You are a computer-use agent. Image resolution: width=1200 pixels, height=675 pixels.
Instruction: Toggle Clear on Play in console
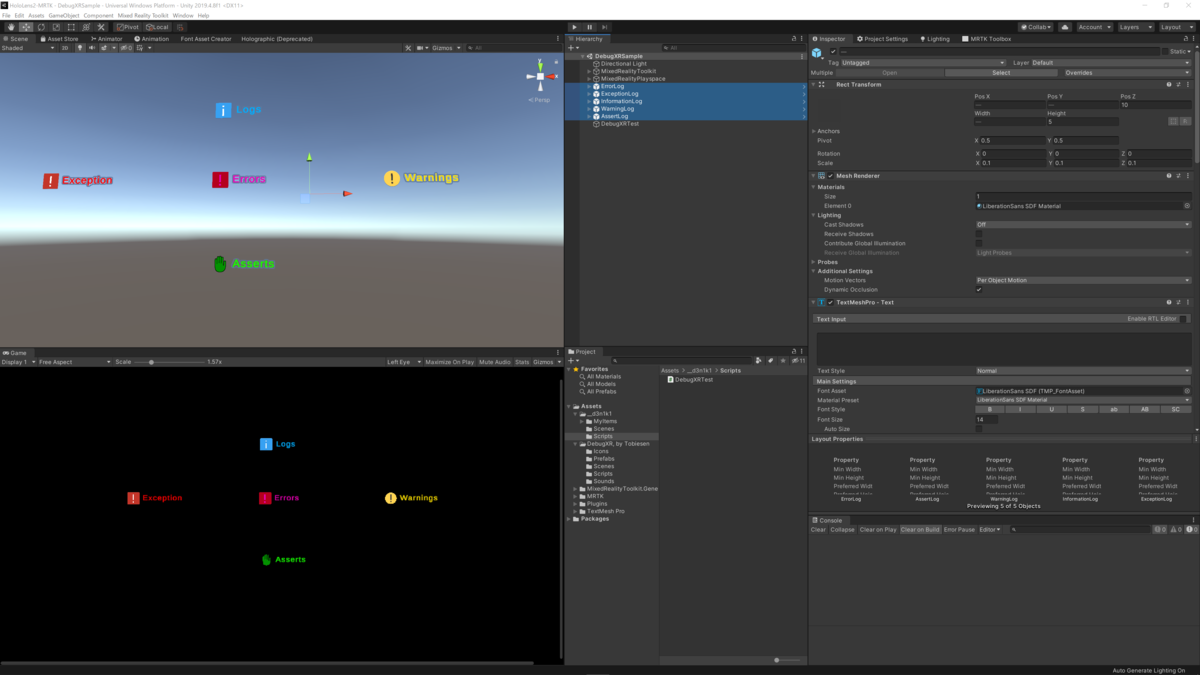pyautogui.click(x=878, y=529)
